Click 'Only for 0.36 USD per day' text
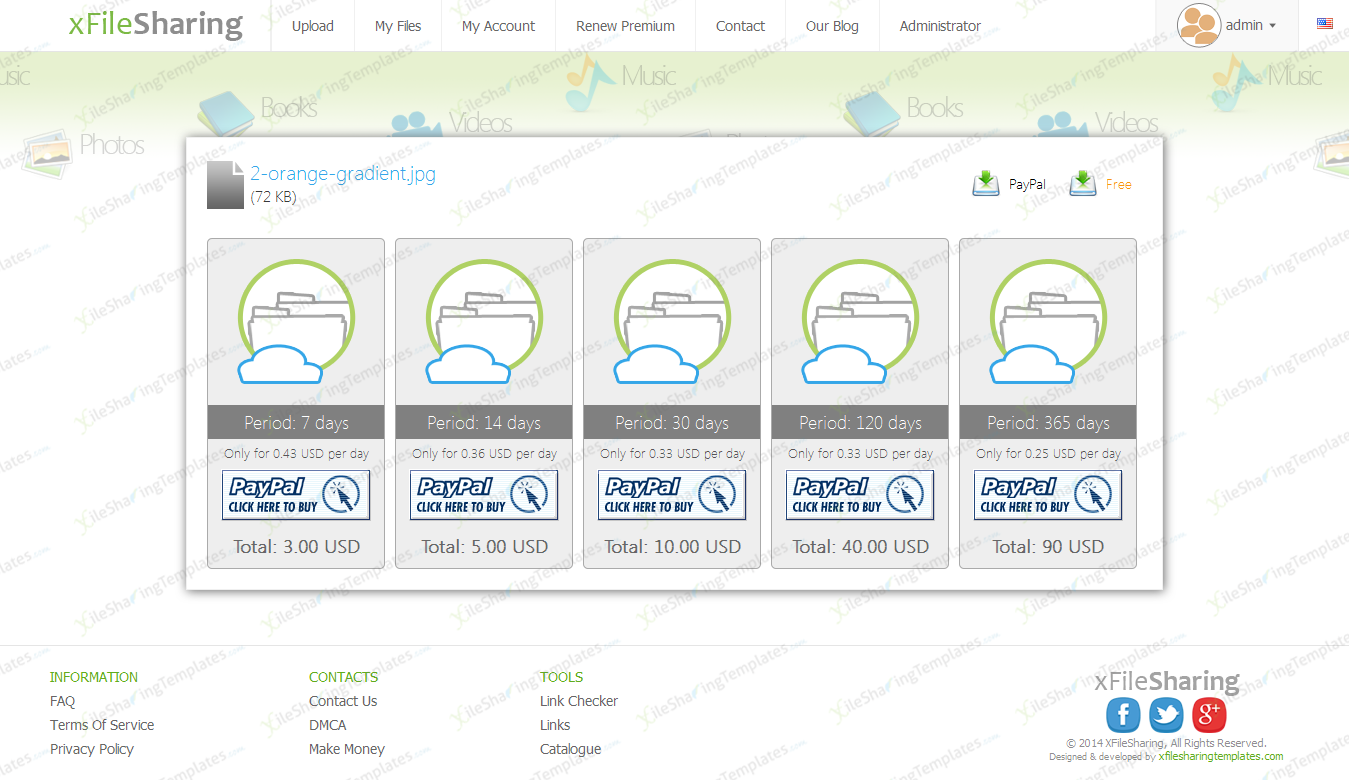The width and height of the screenshot is (1349, 780). coord(484,454)
